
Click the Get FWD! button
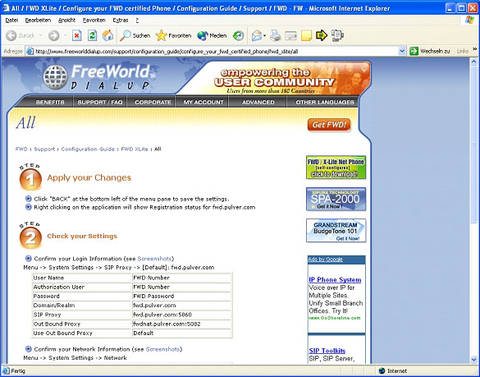click(329, 125)
